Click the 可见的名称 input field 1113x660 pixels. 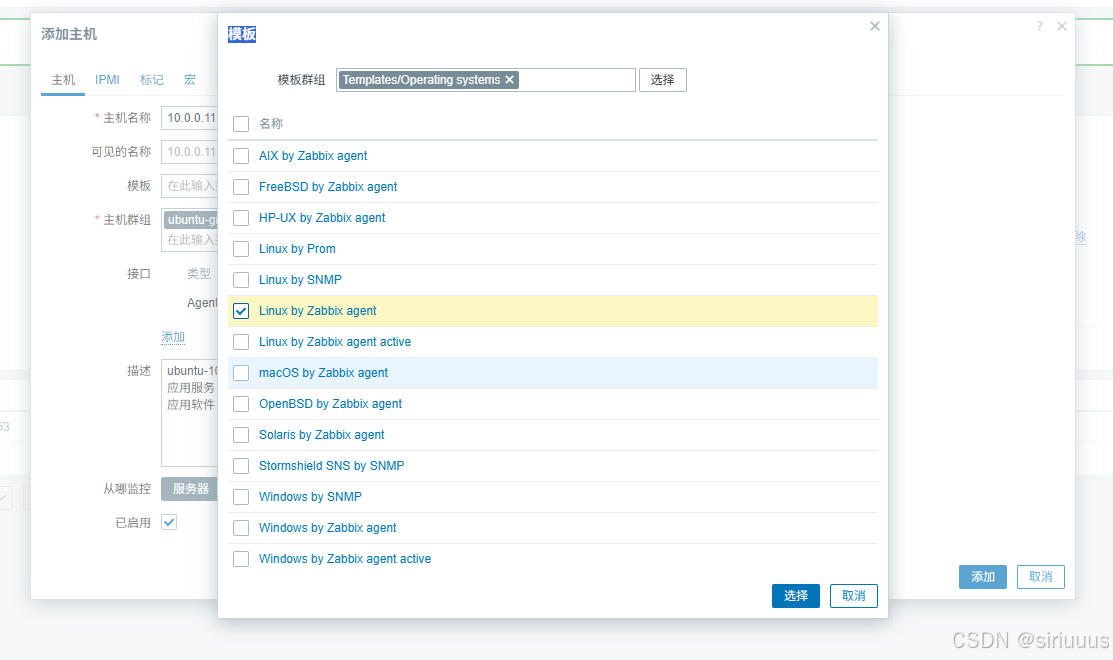tap(190, 152)
